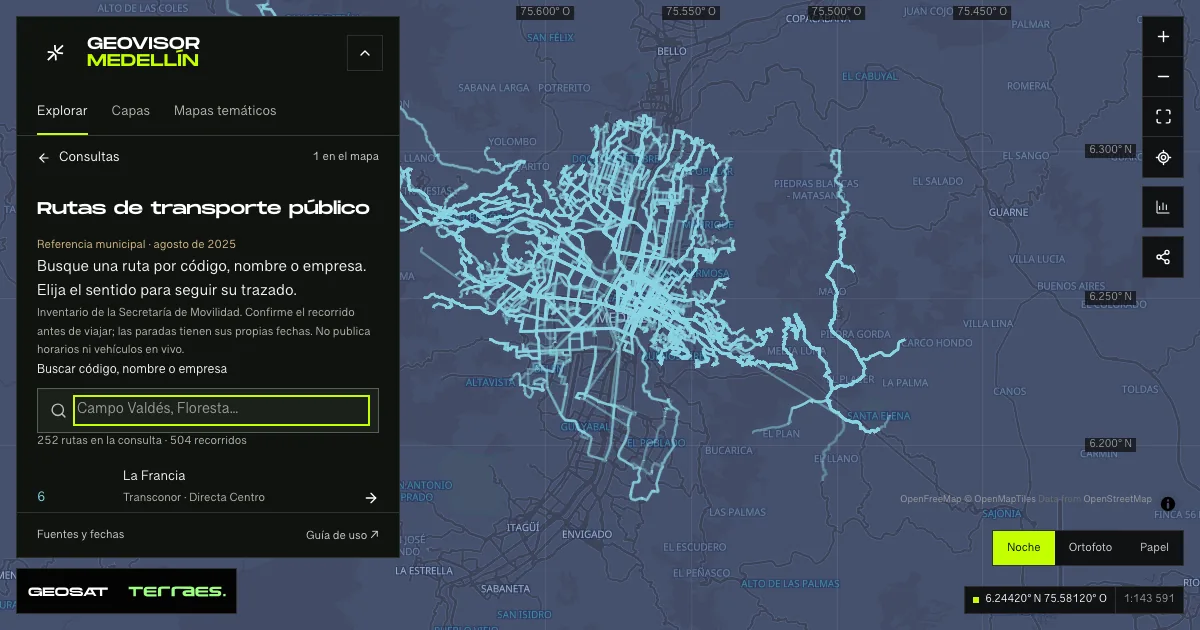Click the coordinates readout 6.24420° N

click(x=1046, y=599)
